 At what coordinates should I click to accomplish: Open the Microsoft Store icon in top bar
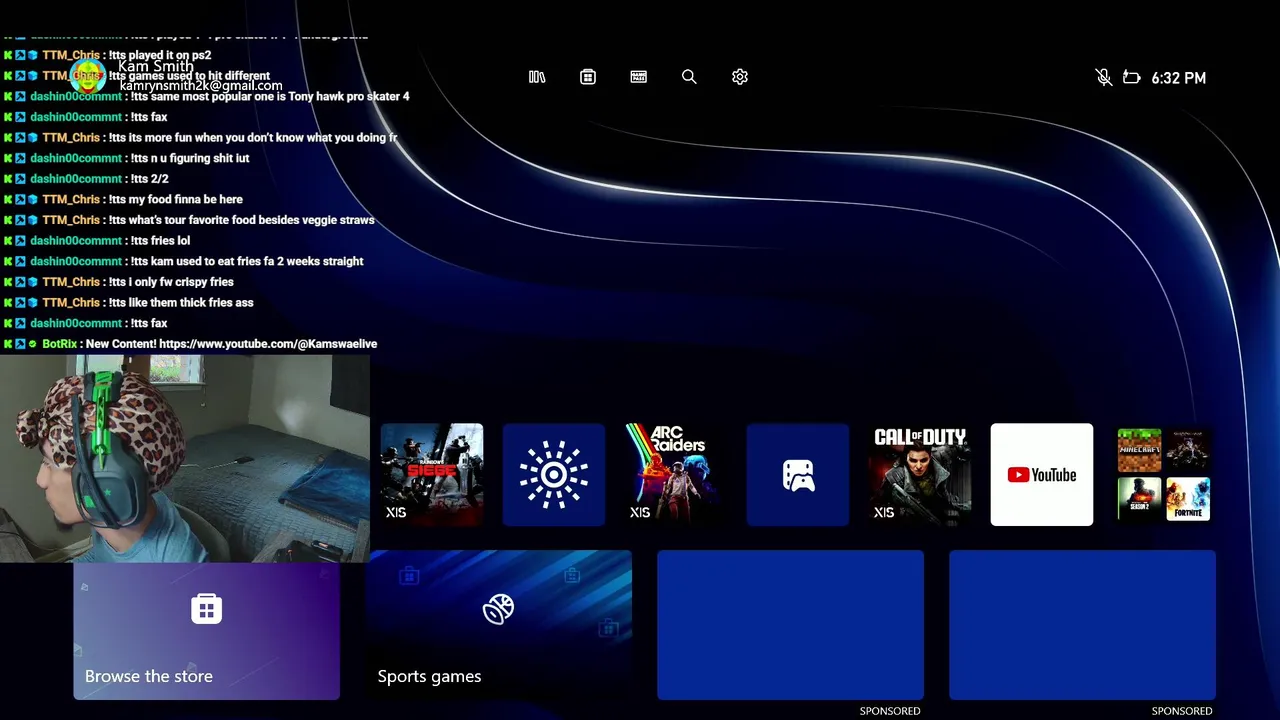pos(588,77)
